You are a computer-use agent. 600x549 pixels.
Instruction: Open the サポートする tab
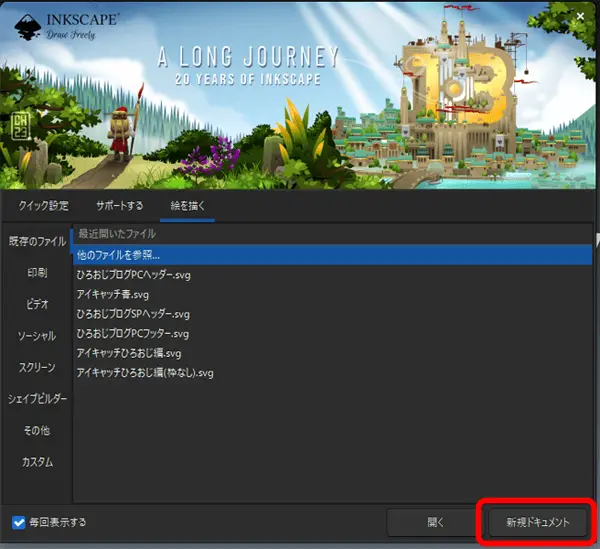click(x=120, y=205)
